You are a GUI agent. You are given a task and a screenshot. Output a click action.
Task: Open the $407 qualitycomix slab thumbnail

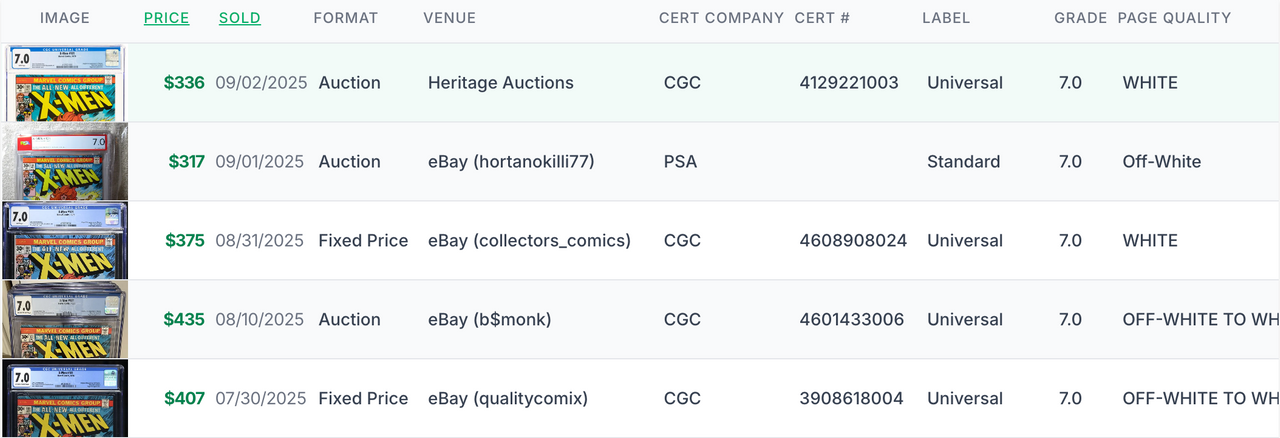click(65, 398)
